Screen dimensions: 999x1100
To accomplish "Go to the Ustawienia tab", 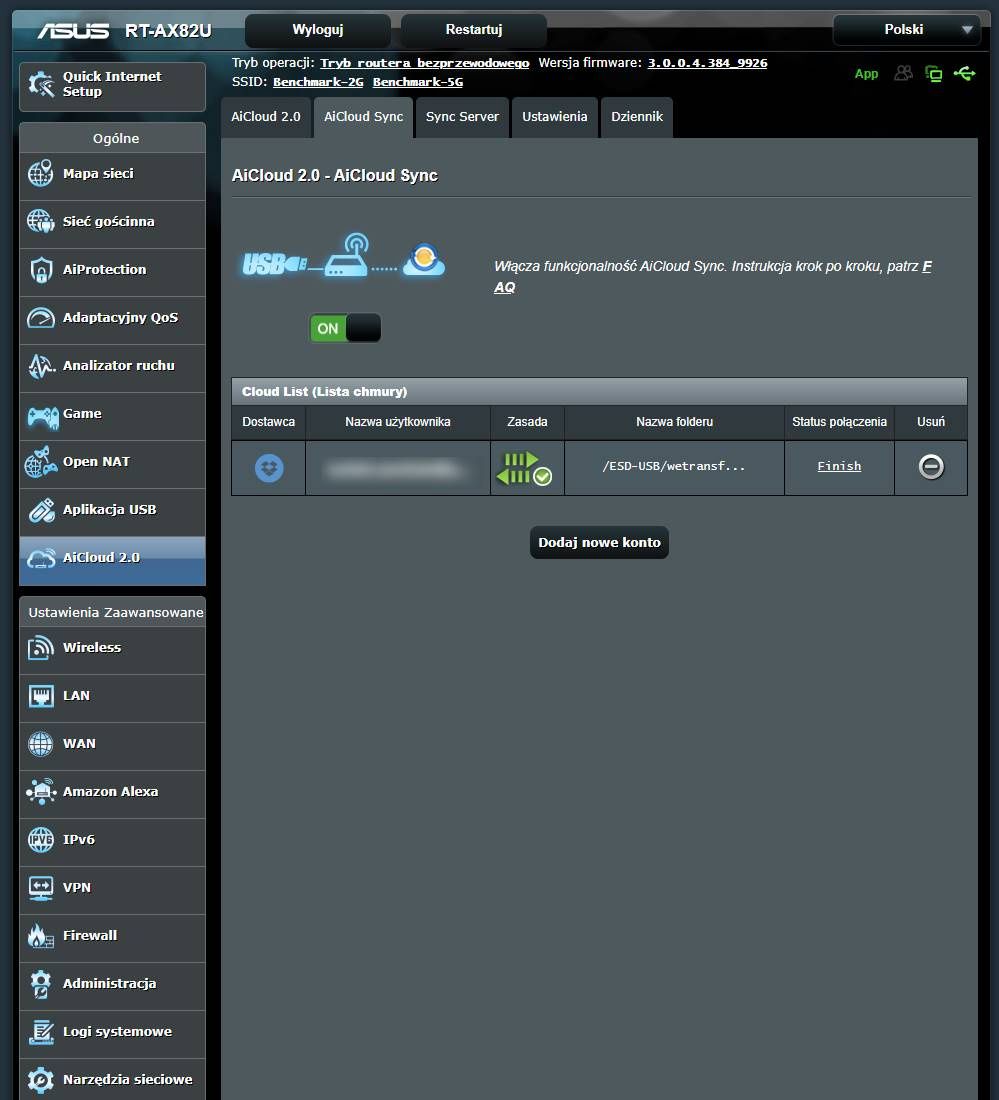I will tap(554, 117).
